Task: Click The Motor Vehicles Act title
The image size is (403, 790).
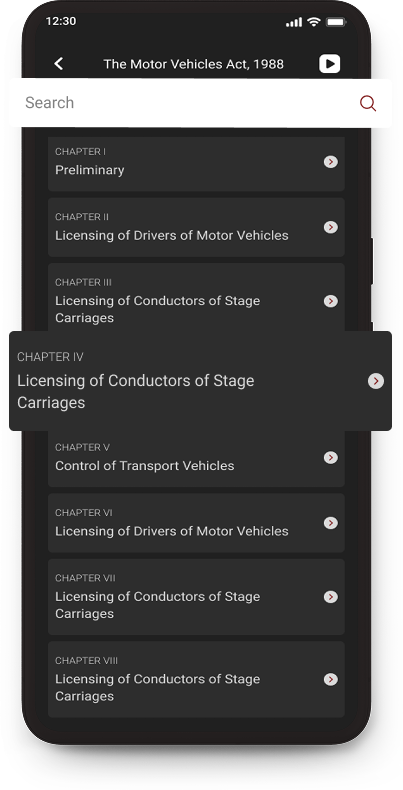Action: pyautogui.click(x=193, y=64)
